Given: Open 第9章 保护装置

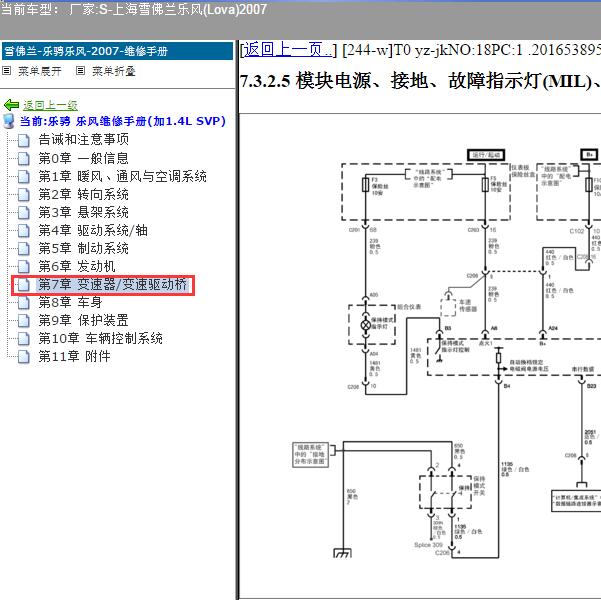Looking at the screenshot, I should tap(83, 320).
